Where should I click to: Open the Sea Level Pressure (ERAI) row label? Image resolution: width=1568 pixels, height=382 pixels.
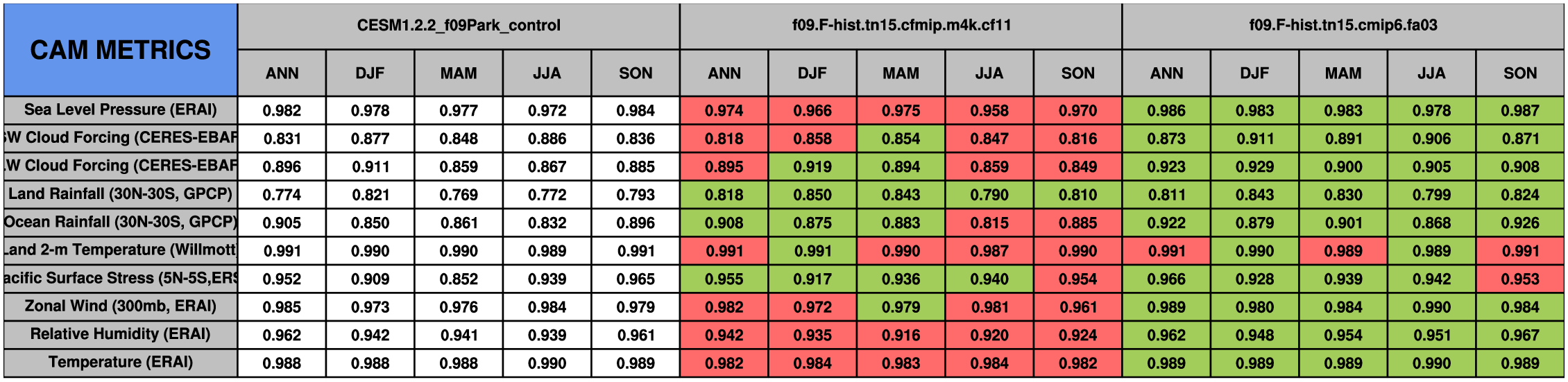(x=120, y=110)
